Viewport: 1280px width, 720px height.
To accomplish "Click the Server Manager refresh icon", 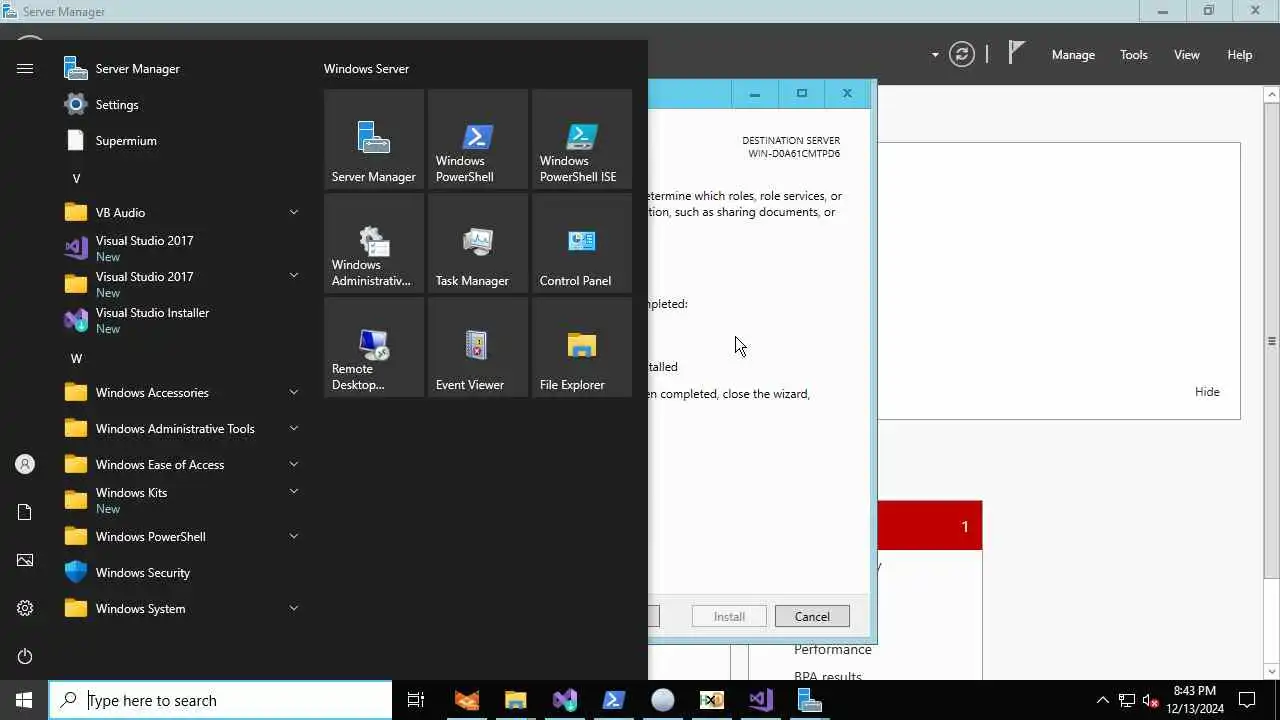I will click(962, 54).
